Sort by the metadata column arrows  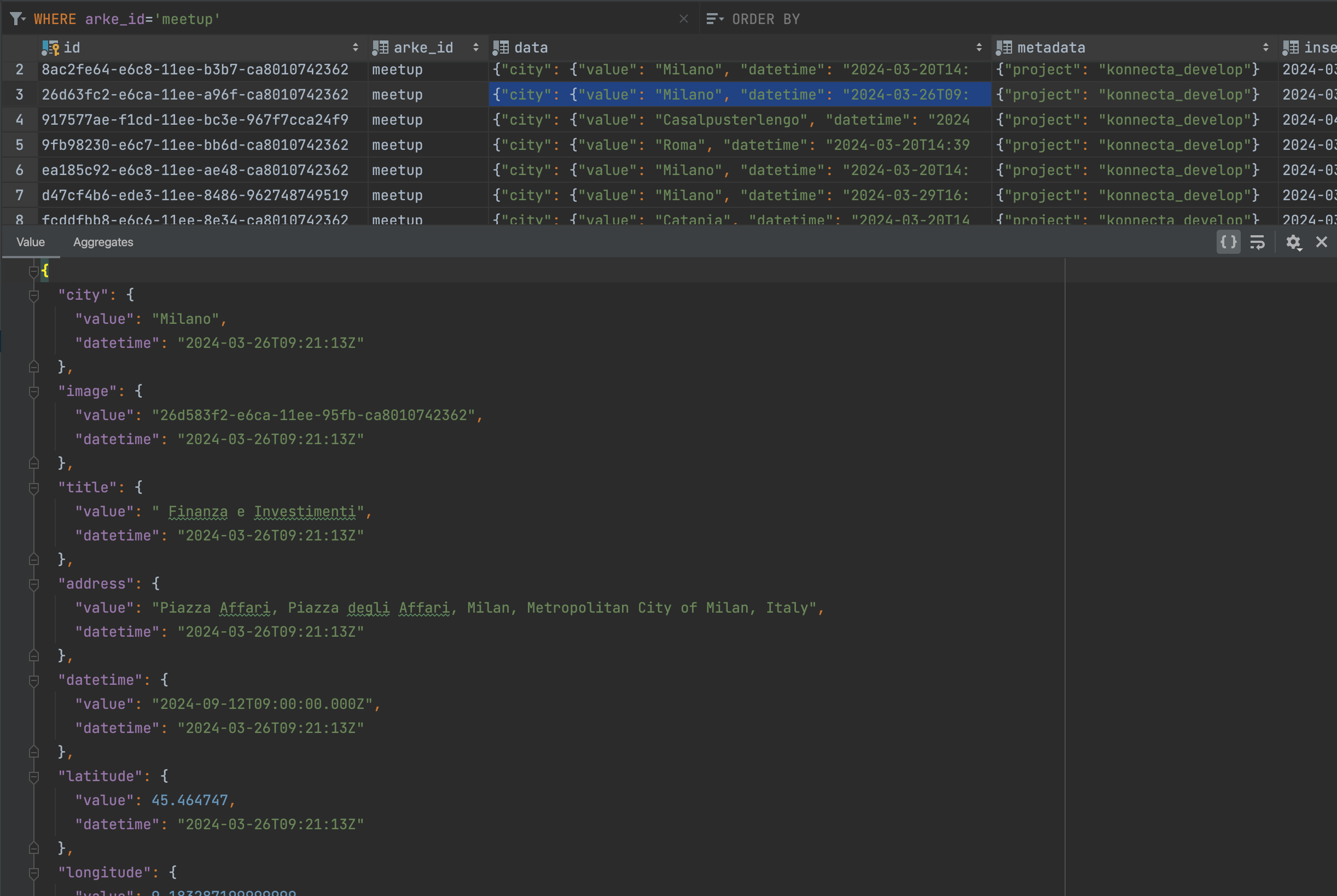[x=1265, y=48]
